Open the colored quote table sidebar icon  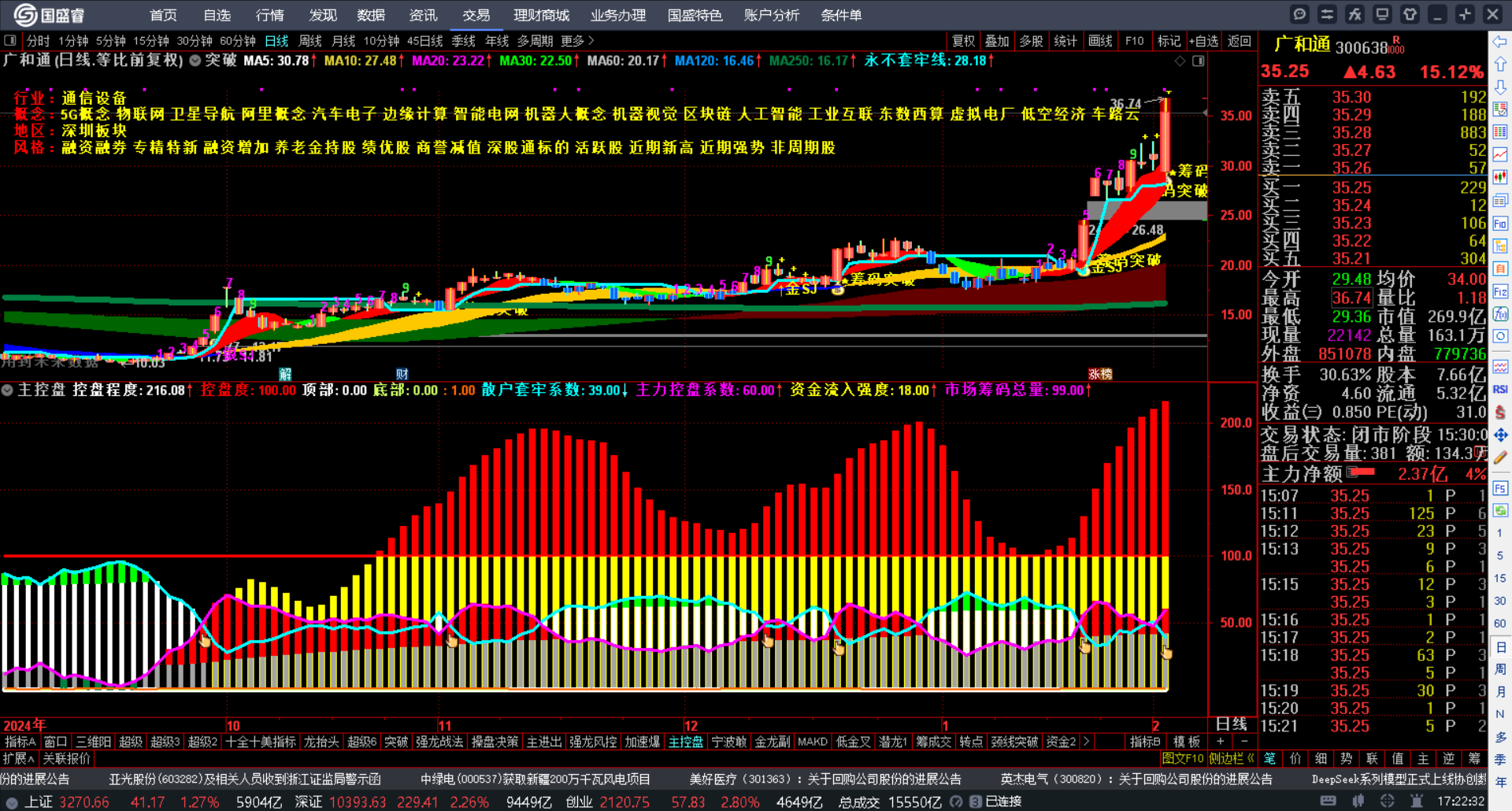pos(1500,131)
